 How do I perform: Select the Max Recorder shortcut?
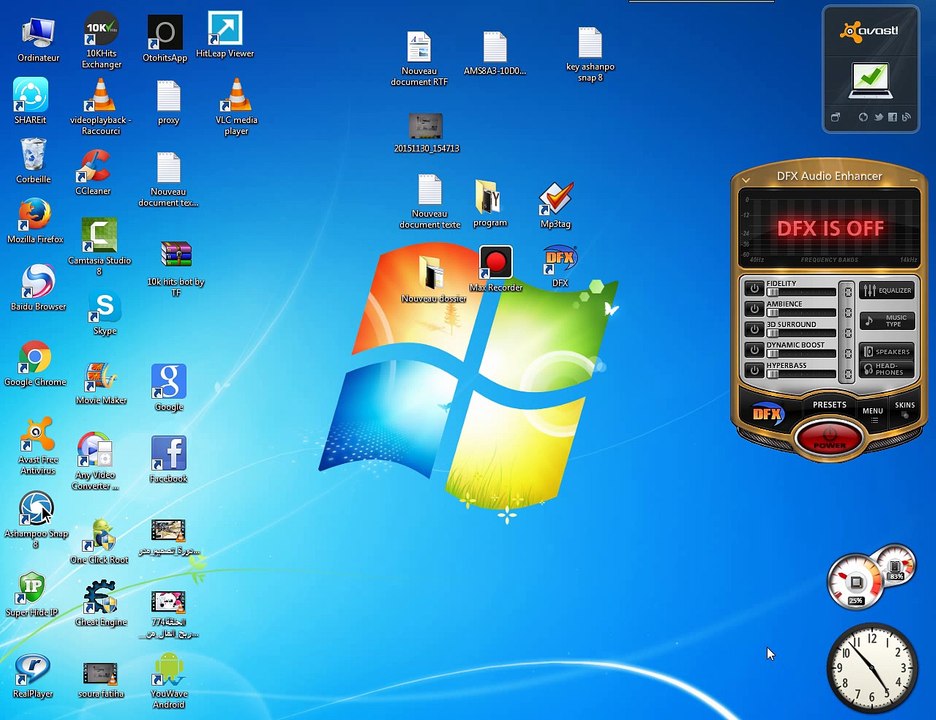(x=495, y=269)
